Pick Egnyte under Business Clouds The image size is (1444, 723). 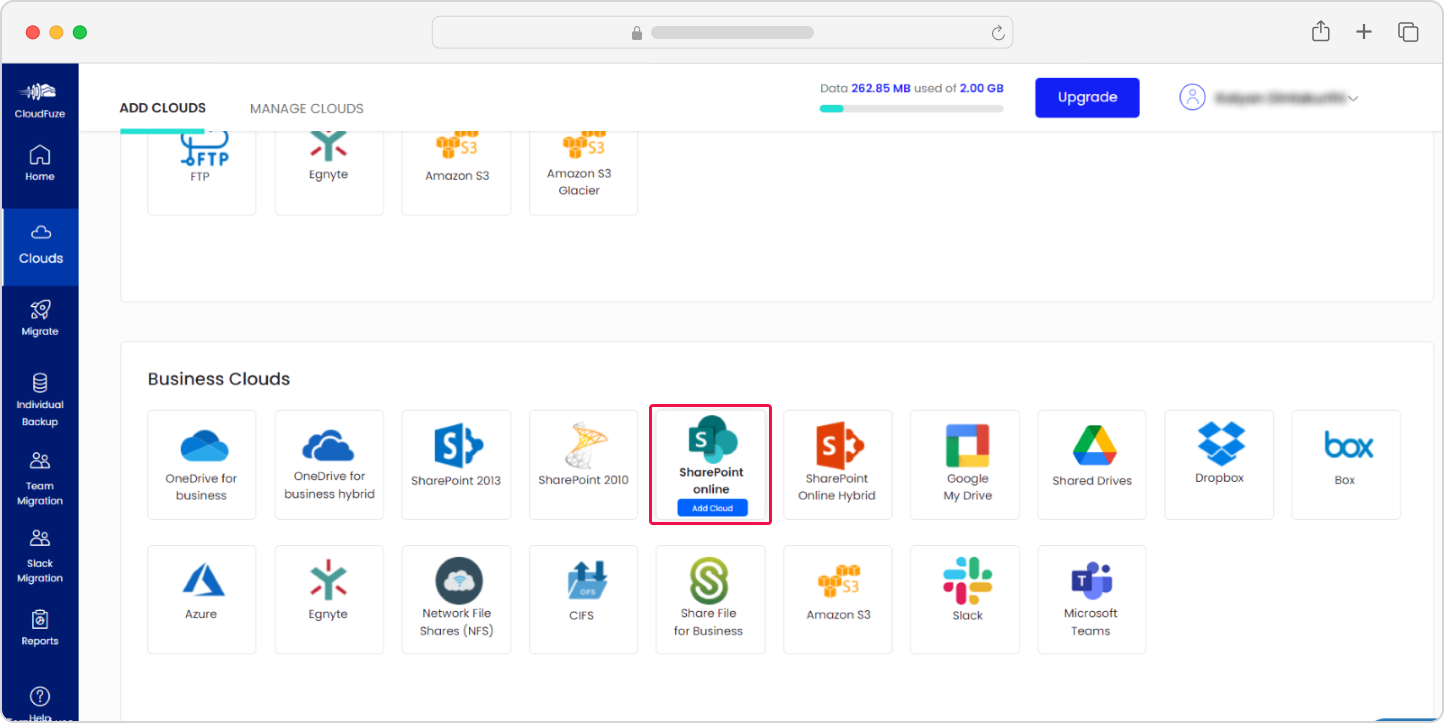(329, 600)
